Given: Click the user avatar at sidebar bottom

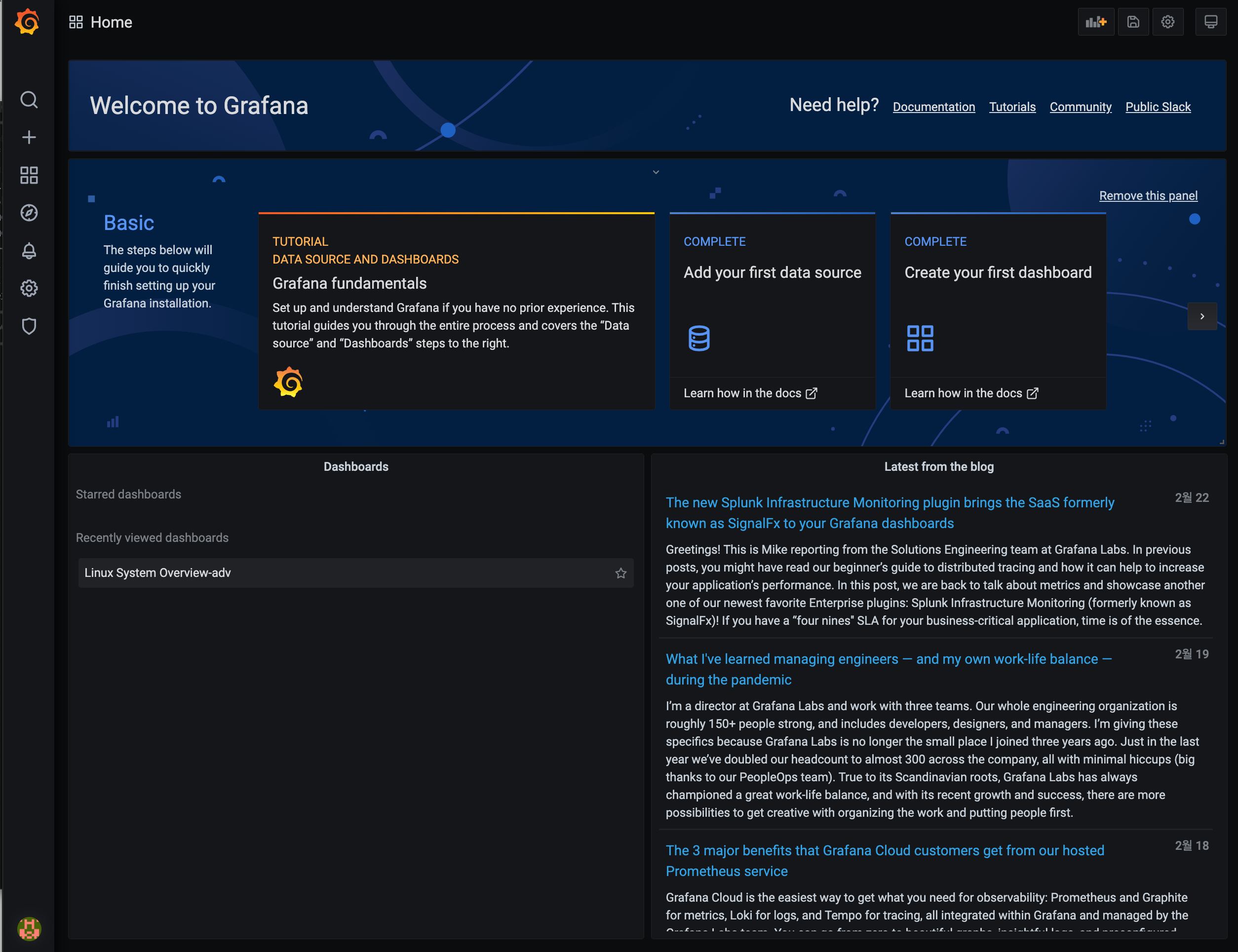Looking at the screenshot, I should (29, 929).
